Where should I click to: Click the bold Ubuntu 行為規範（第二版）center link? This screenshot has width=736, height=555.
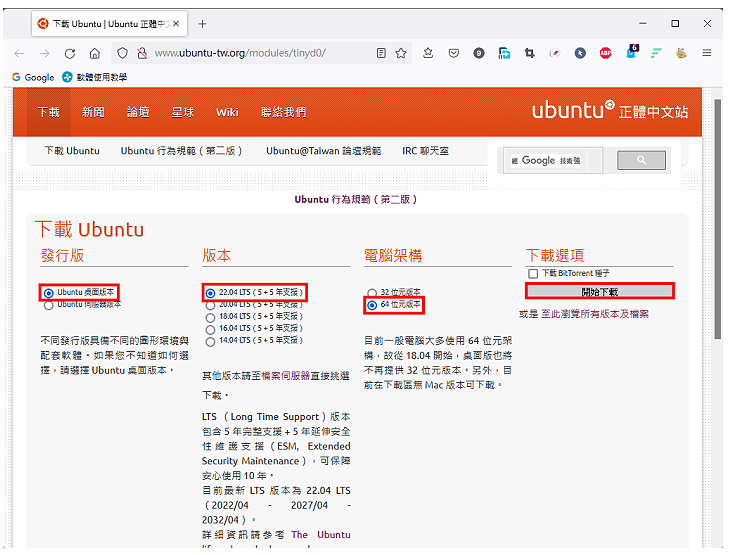355,200
